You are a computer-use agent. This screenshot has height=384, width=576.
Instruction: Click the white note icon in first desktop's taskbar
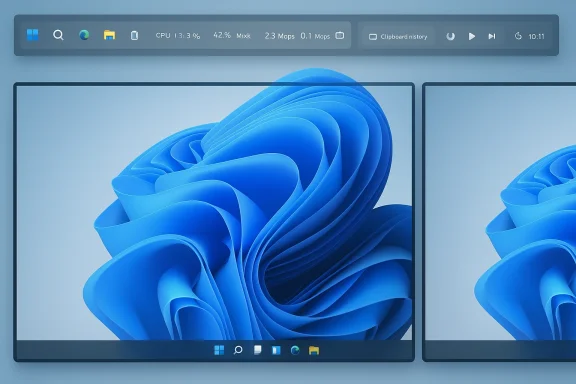258,350
